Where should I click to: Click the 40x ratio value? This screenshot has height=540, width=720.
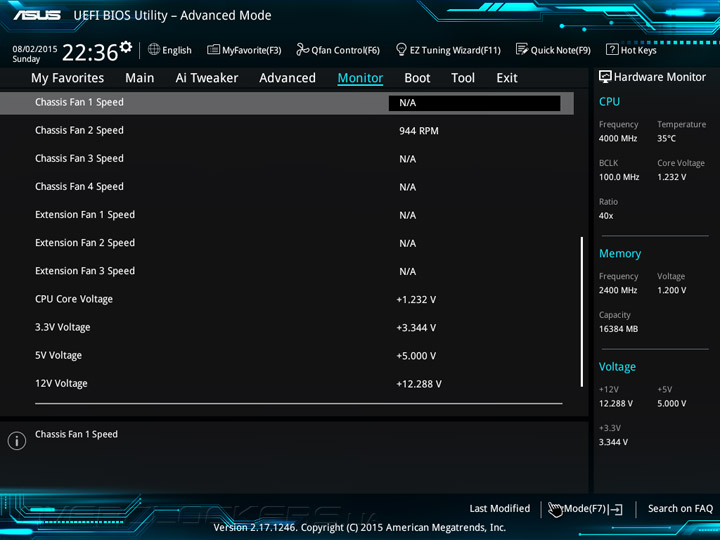[606, 216]
